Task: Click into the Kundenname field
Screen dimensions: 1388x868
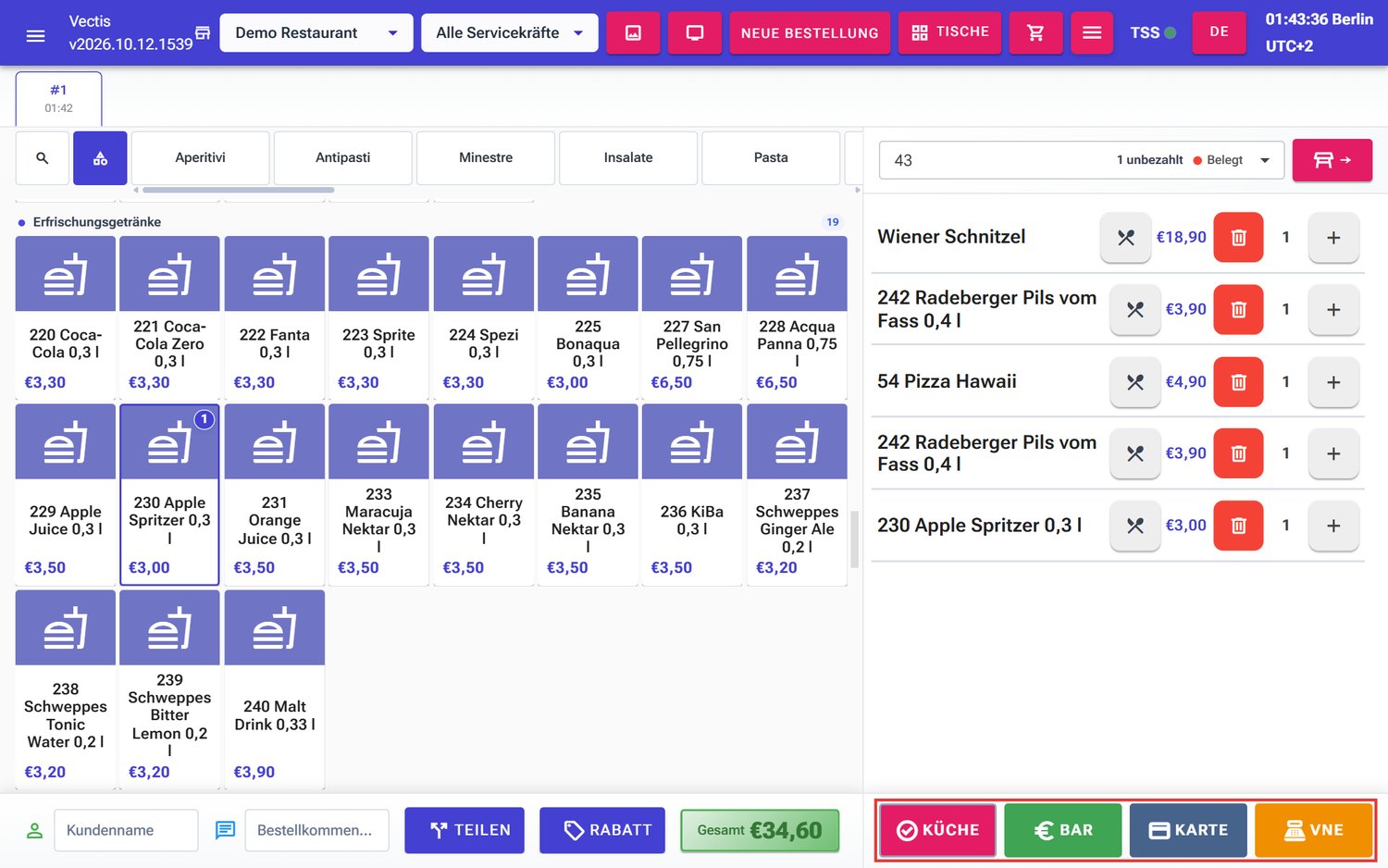Action: [127, 830]
